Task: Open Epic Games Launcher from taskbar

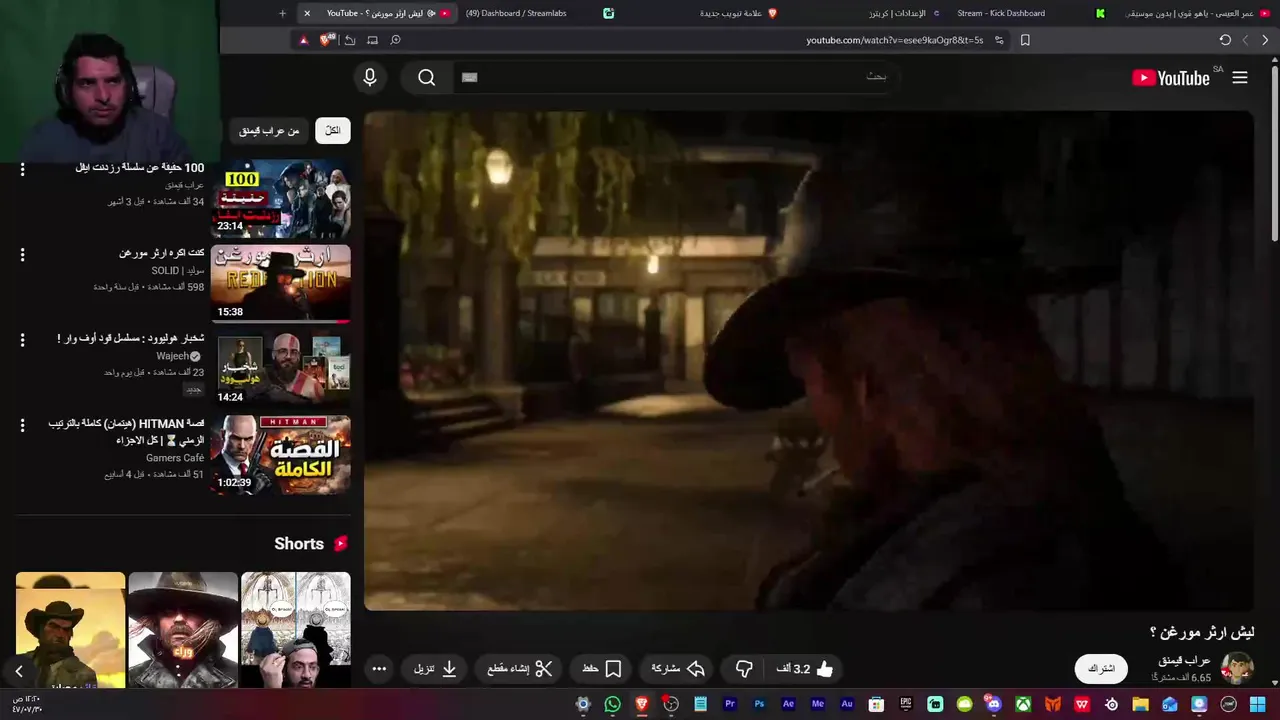Action: tap(906, 704)
